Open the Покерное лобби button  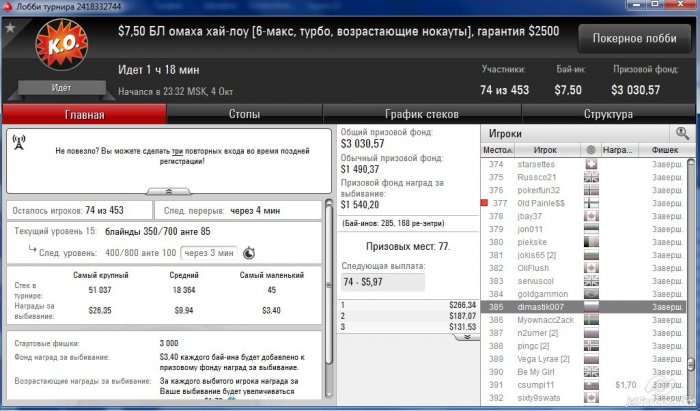click(x=634, y=39)
